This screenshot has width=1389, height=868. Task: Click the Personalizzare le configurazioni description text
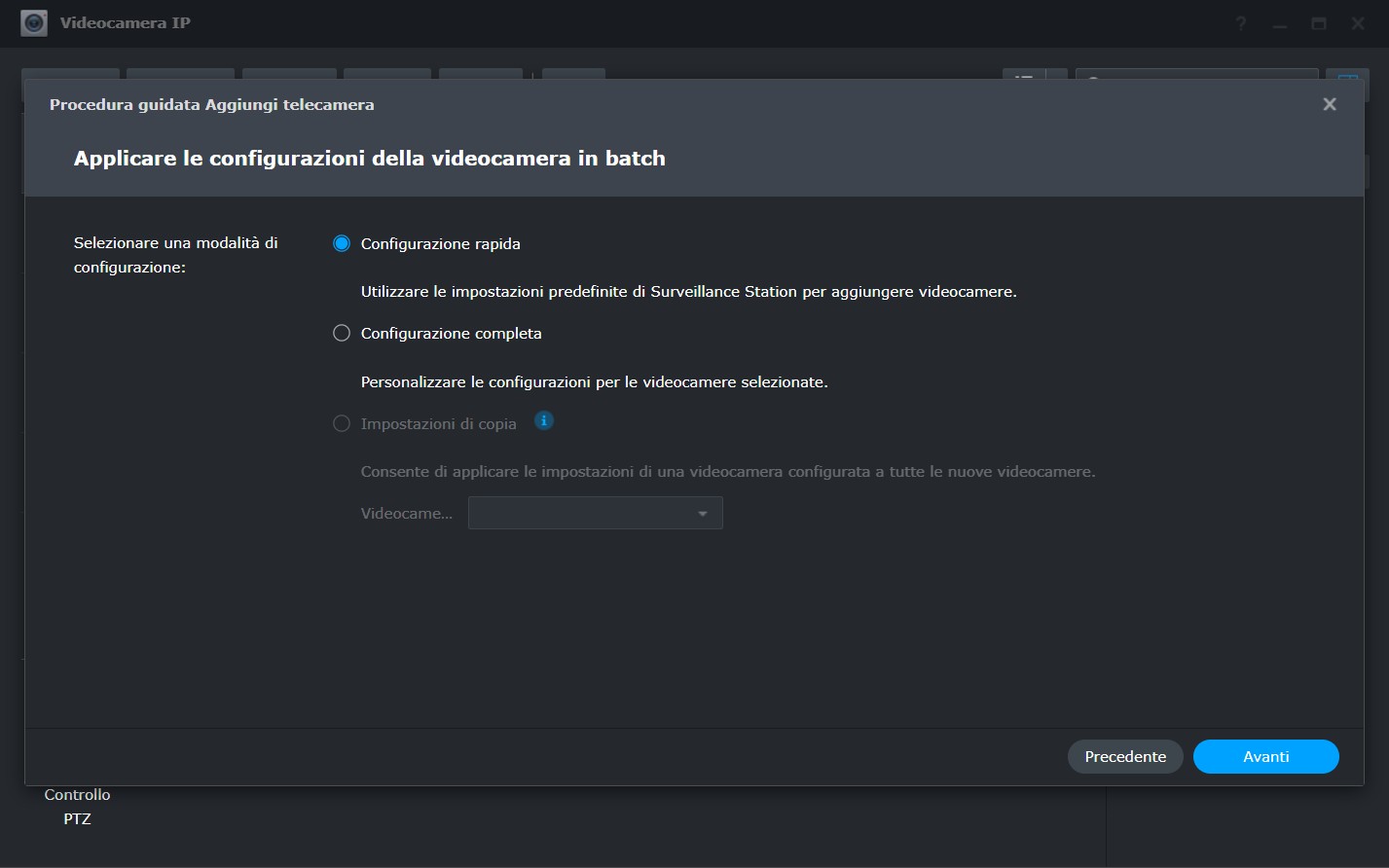pos(594,382)
